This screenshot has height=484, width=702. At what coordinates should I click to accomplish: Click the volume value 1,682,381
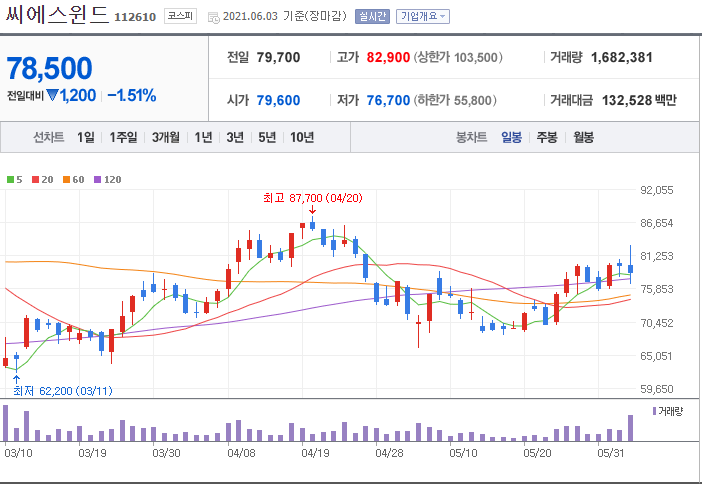pos(621,57)
